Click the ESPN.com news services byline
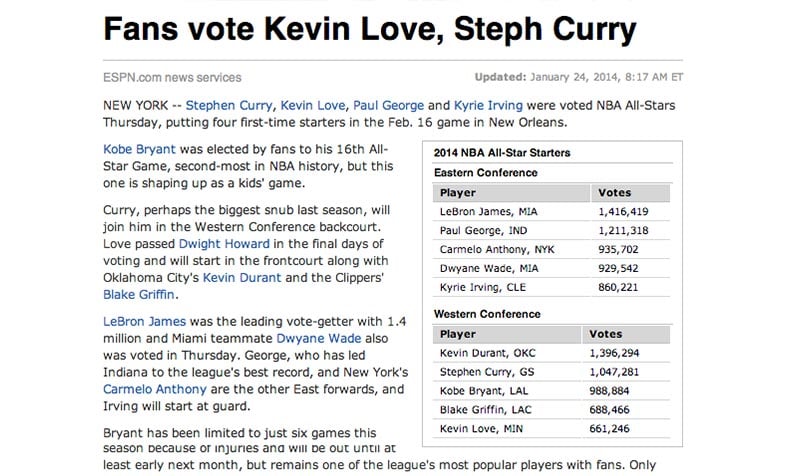 tap(172, 78)
